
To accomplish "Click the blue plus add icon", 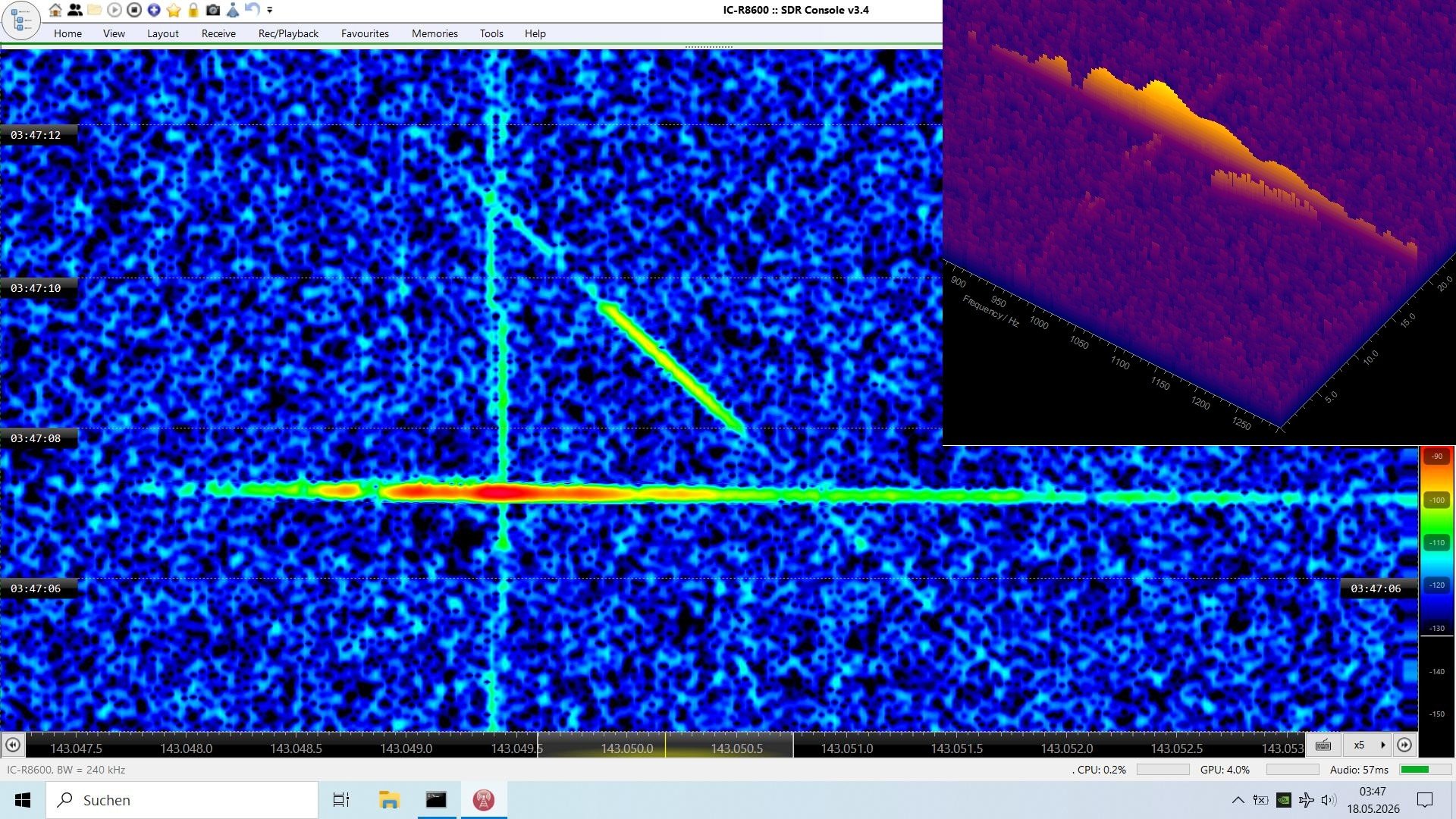I will [x=154, y=10].
